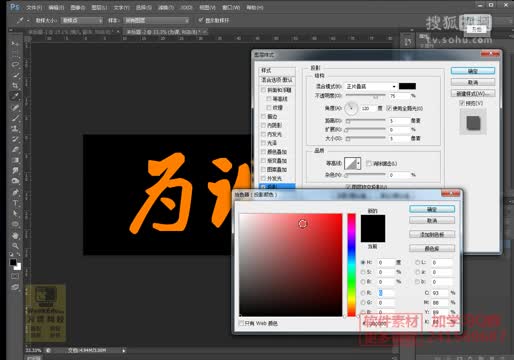Click the shadow color swatch beside blend mode
The height and width of the screenshot is (360, 514).
click(407, 86)
